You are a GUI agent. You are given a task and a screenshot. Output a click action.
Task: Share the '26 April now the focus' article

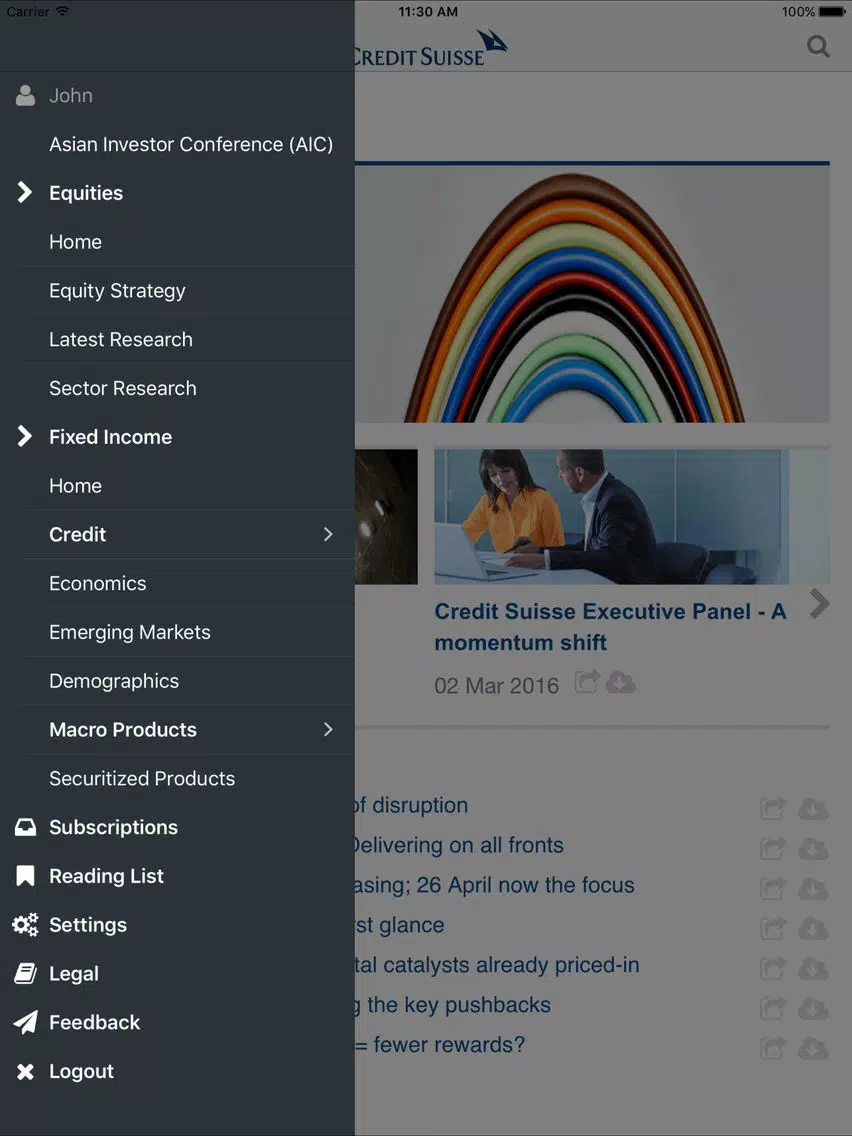(773, 888)
